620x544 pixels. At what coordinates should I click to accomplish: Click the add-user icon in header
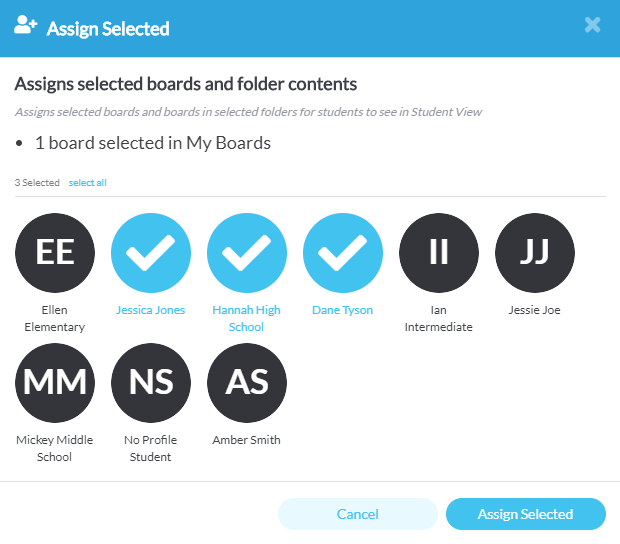pyautogui.click(x=25, y=25)
